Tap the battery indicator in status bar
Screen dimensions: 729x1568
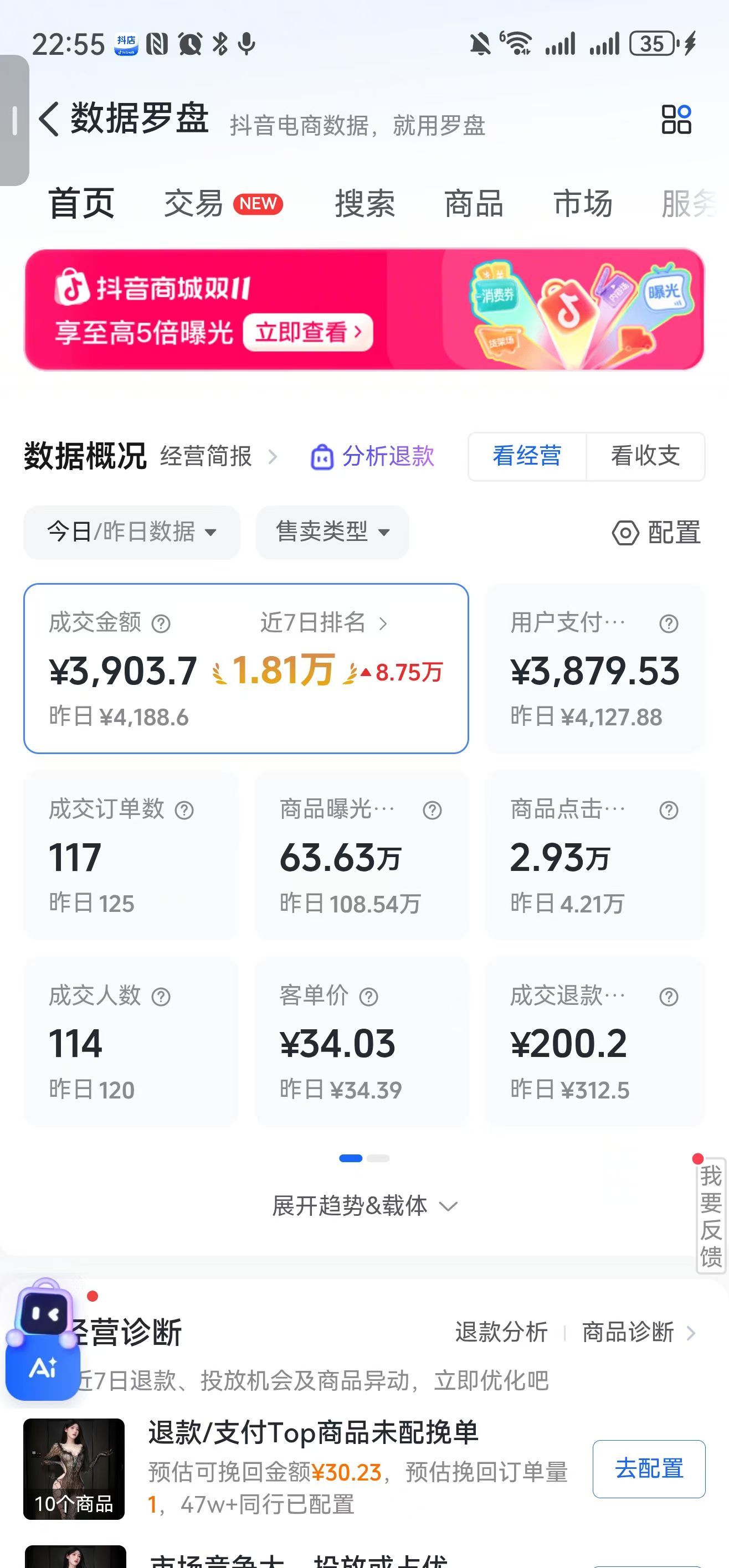point(654,44)
